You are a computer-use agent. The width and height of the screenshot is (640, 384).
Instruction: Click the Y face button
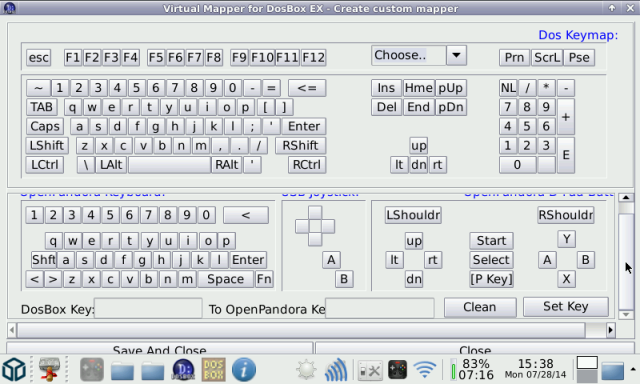(x=567, y=239)
